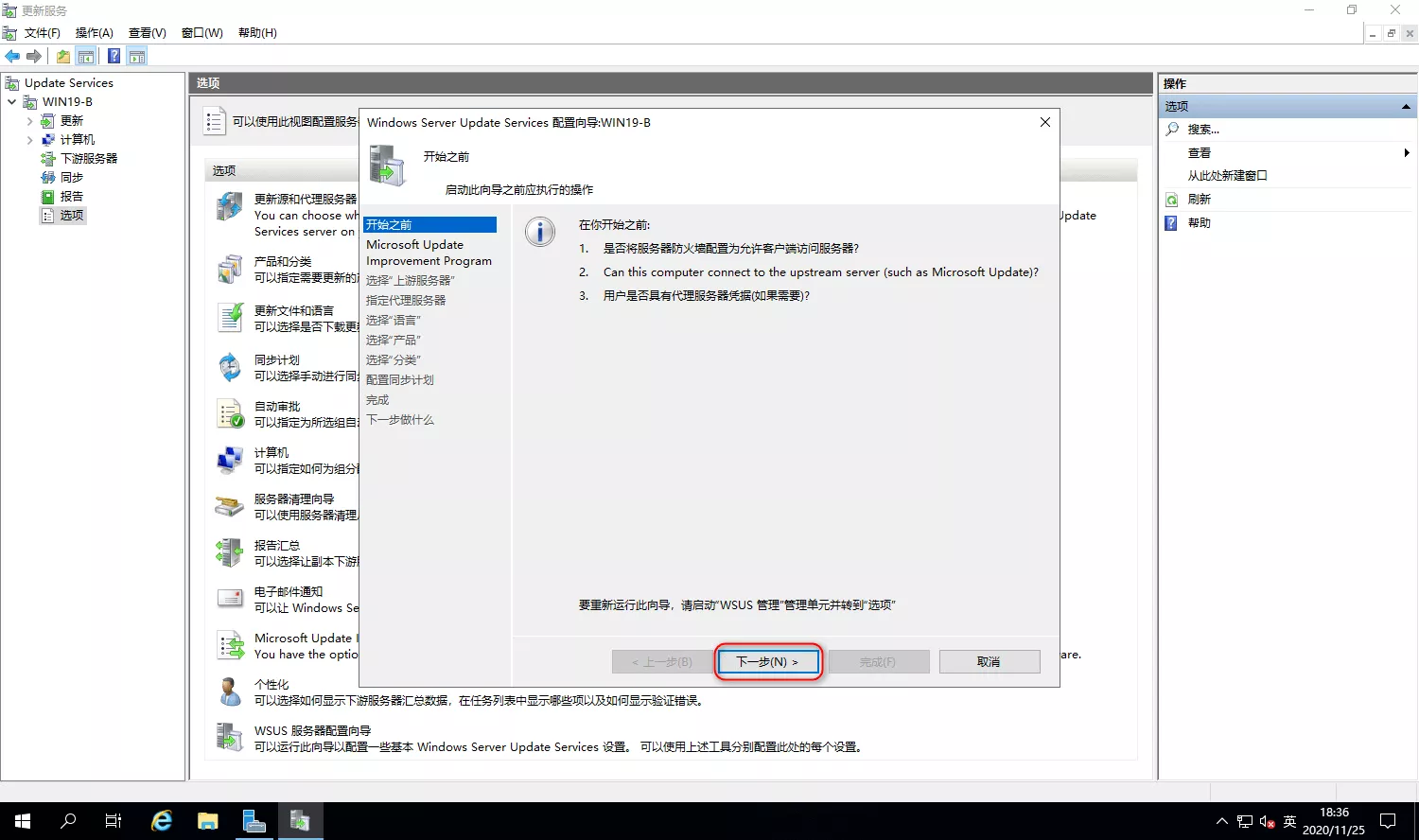Open Server Cleanup Wizard icon in options
Image resolution: width=1419 pixels, height=840 pixels.
230,507
